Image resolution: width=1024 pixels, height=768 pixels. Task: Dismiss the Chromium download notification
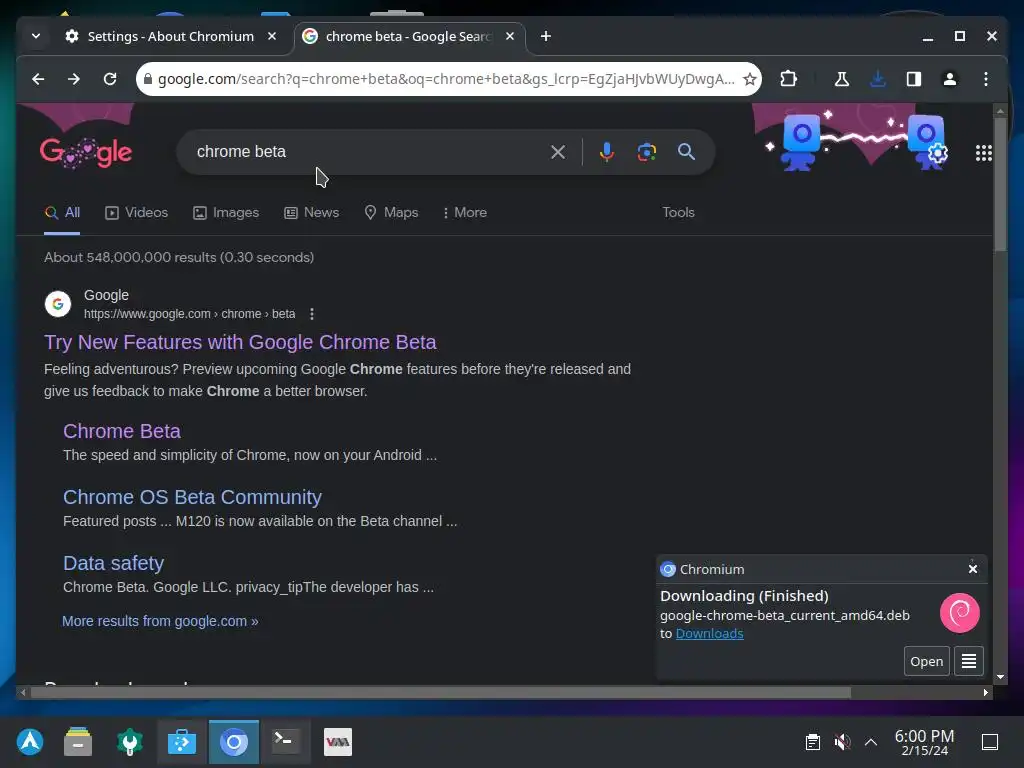tap(972, 569)
